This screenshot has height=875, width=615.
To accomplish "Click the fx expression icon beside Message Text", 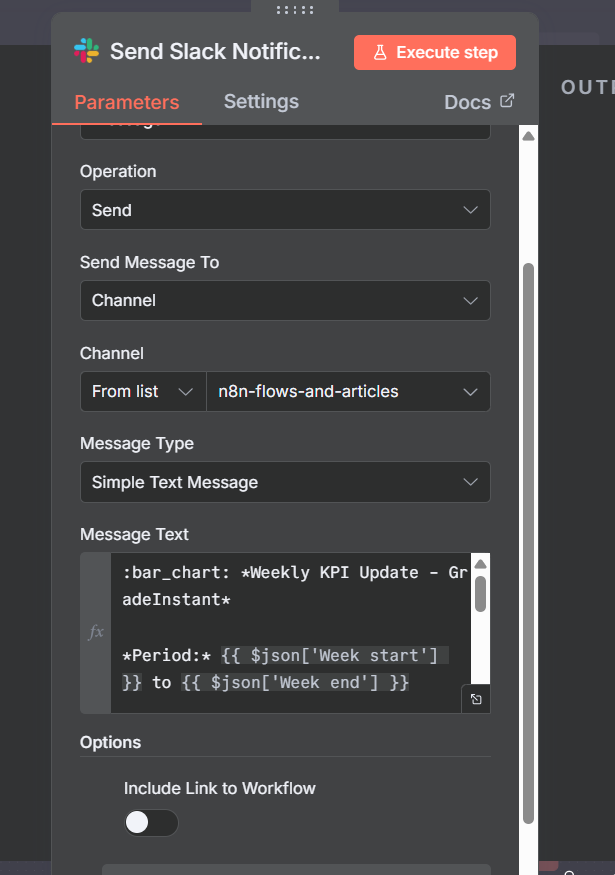I will click(x=96, y=632).
